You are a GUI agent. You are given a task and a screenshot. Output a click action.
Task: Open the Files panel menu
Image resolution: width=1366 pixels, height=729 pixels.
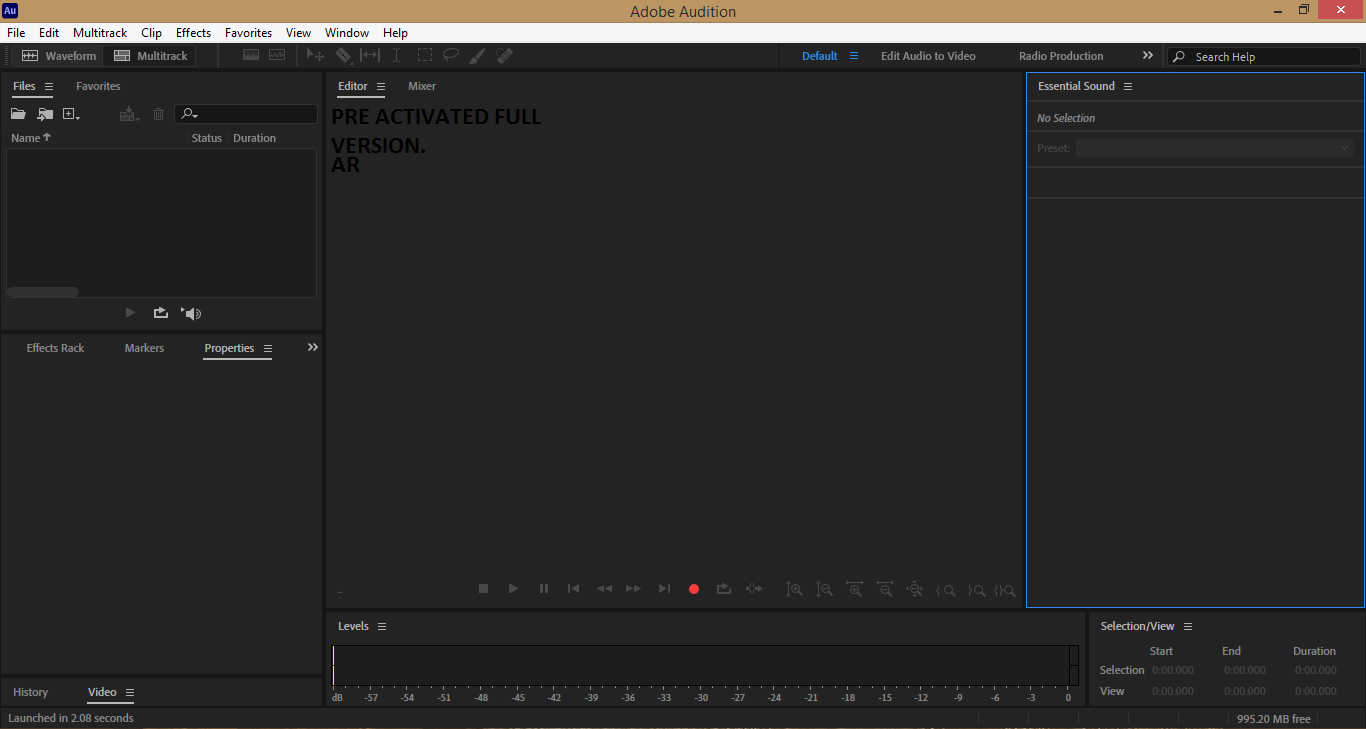click(x=49, y=87)
